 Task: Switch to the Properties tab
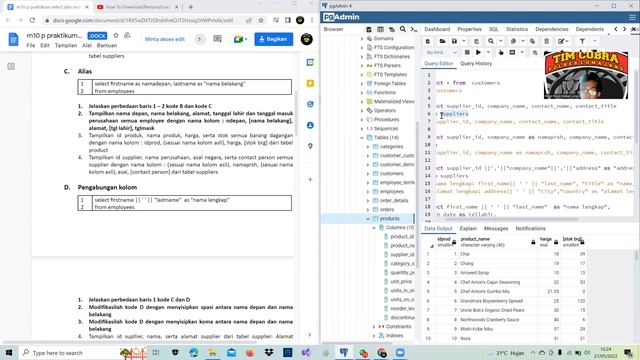point(469,29)
